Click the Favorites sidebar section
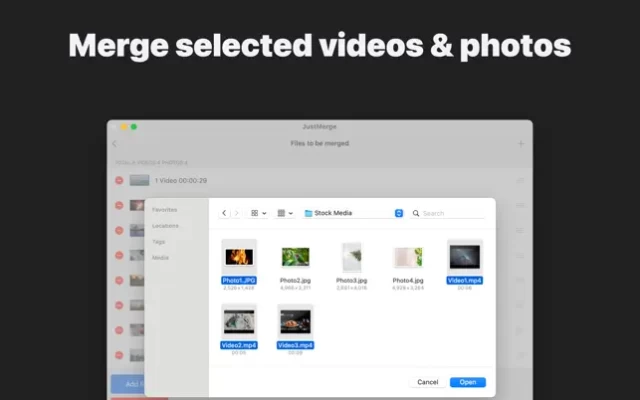640x400 pixels. tap(164, 210)
